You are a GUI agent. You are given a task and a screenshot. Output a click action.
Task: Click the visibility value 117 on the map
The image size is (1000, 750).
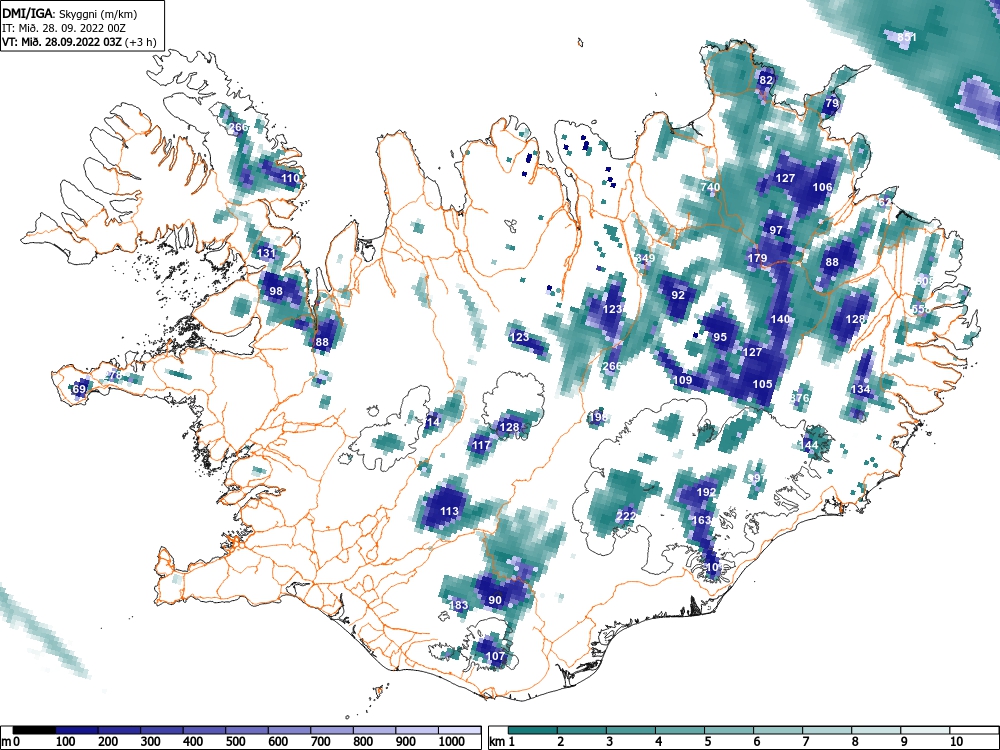(481, 445)
